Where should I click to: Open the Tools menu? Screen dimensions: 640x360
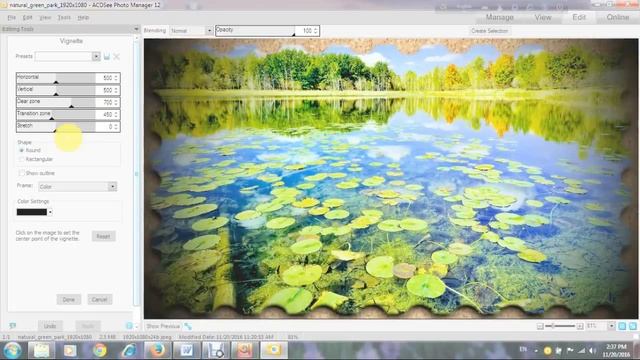coord(64,18)
